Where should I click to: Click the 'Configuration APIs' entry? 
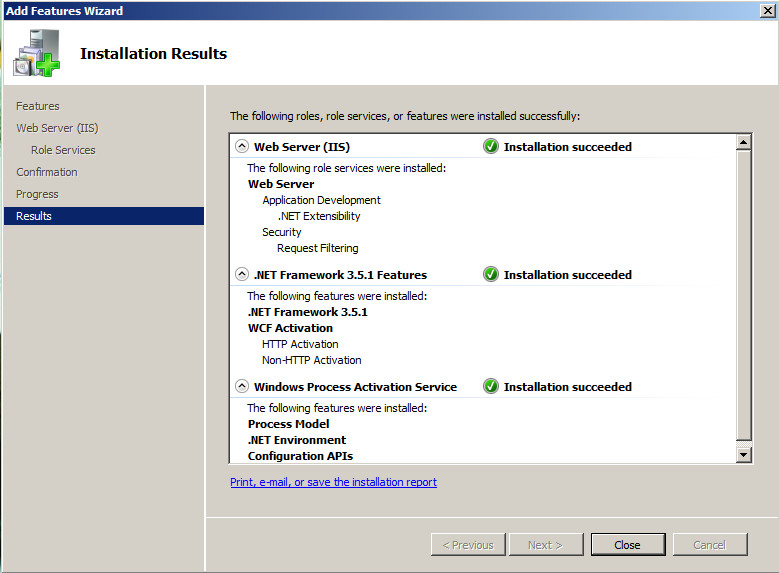(301, 456)
